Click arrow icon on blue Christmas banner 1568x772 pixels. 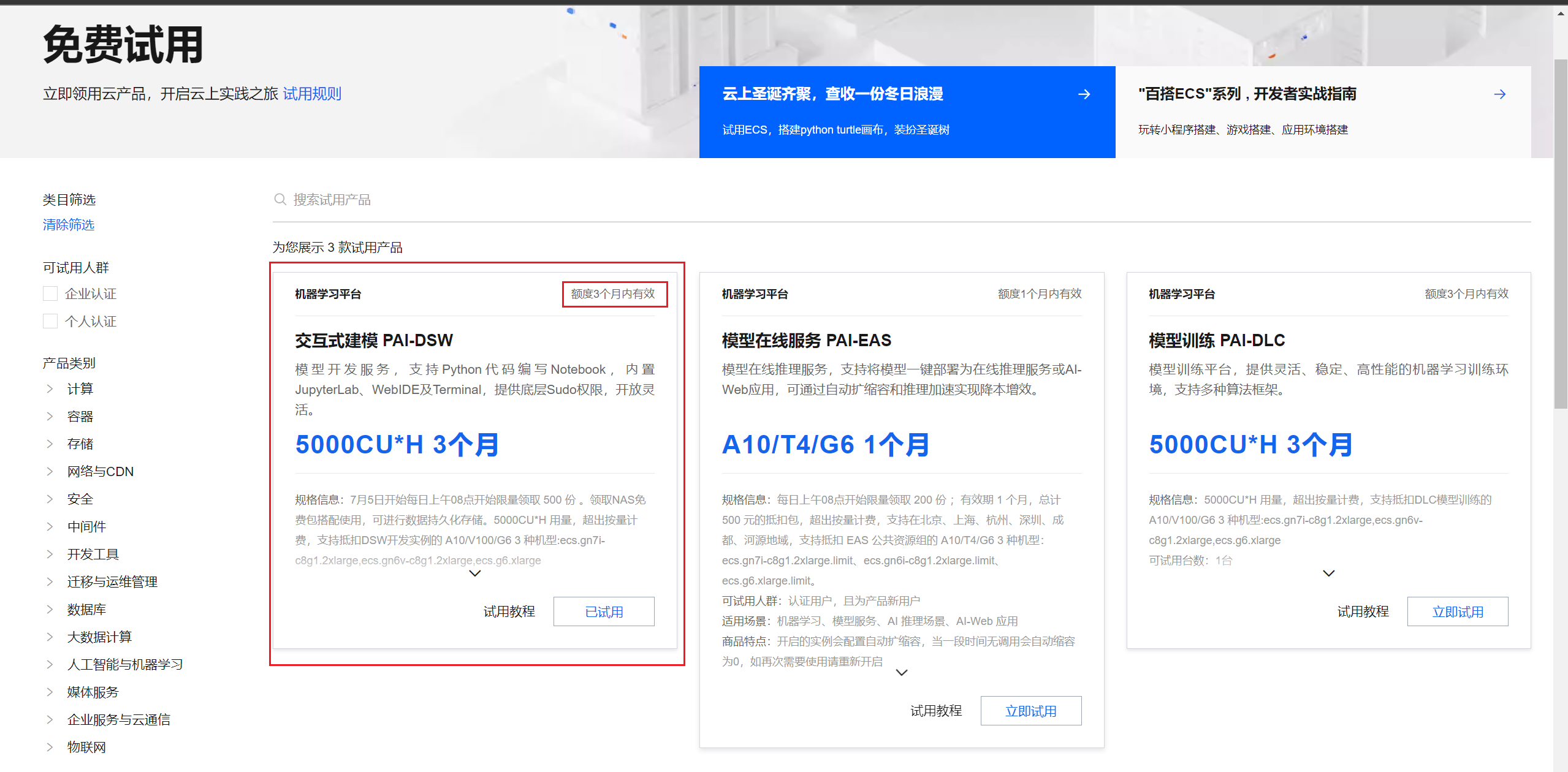[x=1084, y=94]
